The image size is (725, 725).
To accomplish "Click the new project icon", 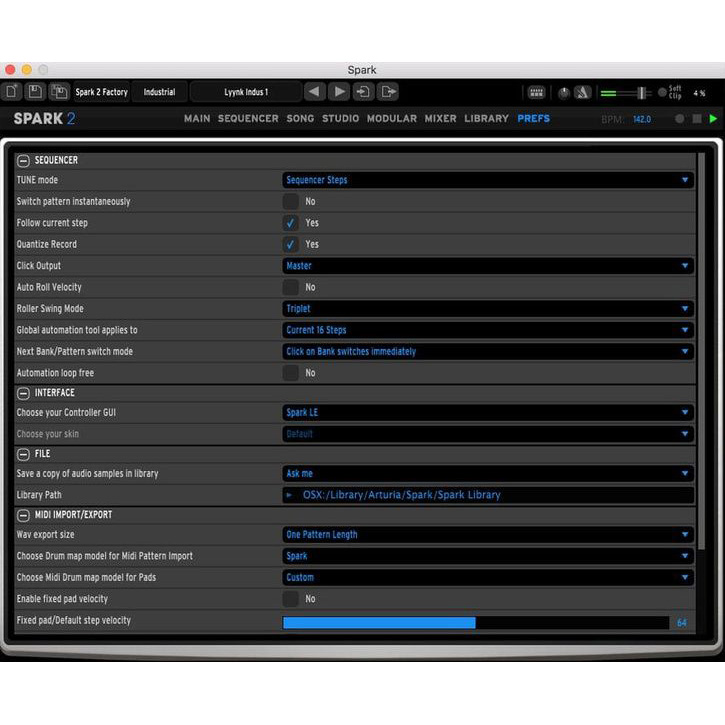I will coord(11,92).
